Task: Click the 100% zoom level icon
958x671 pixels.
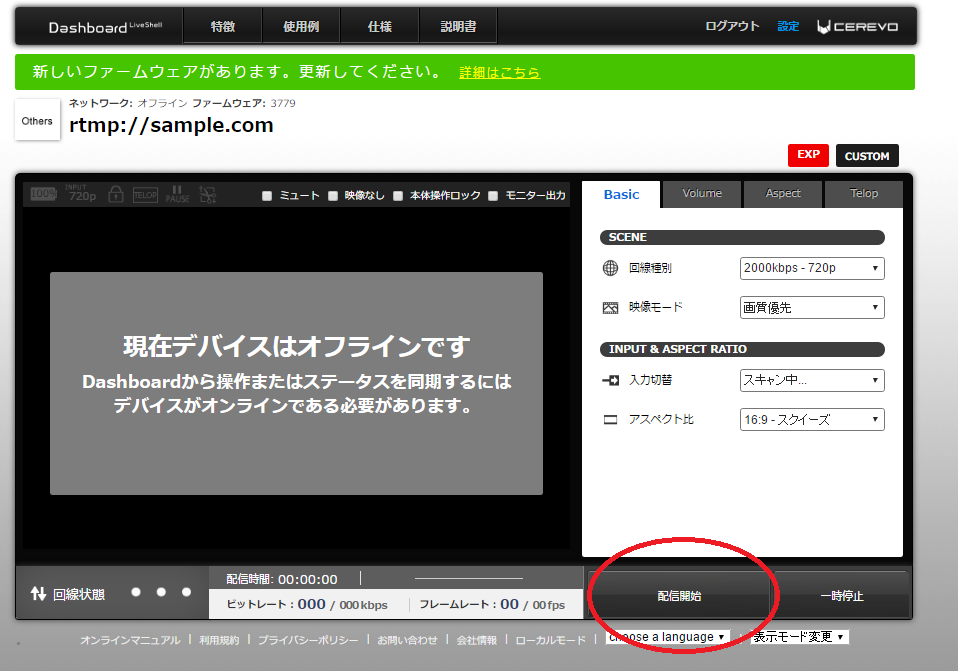Action: [43, 194]
